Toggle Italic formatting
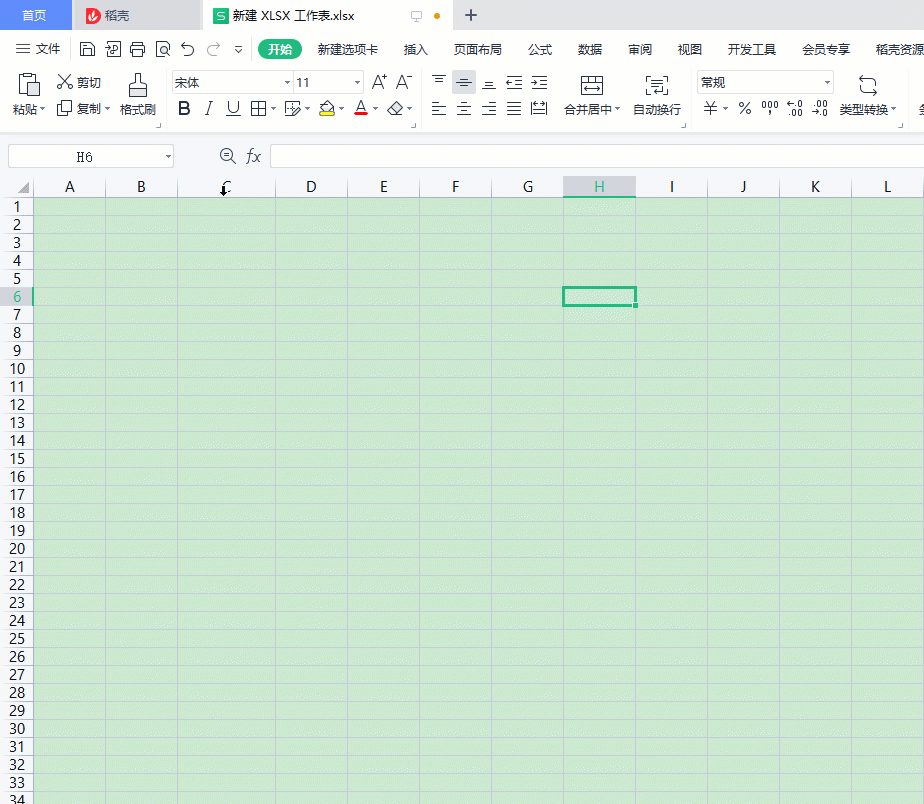The height and width of the screenshot is (804, 924). point(208,108)
